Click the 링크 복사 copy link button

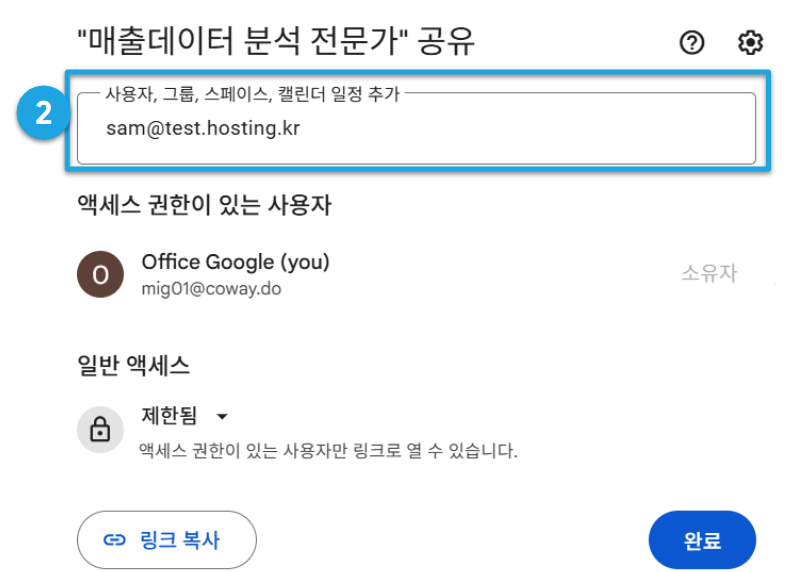pyautogui.click(x=167, y=540)
